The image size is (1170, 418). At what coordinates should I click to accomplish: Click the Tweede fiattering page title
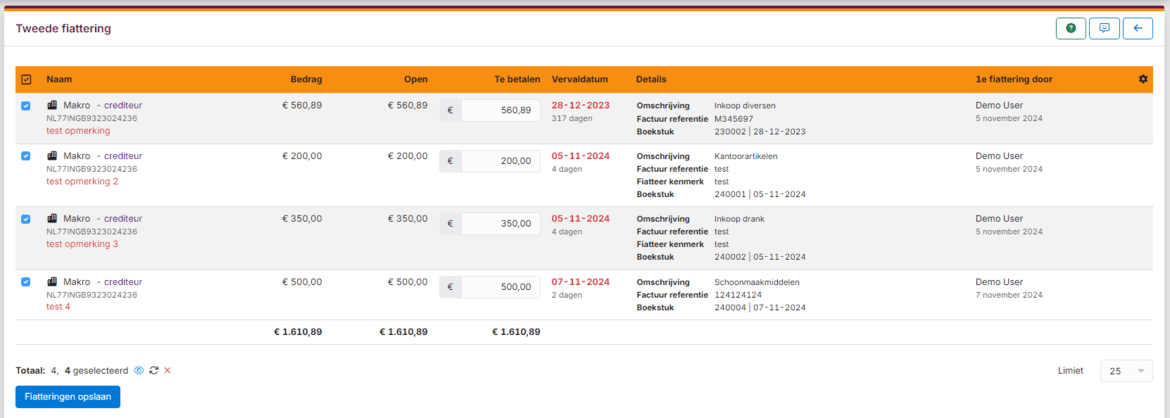click(63, 28)
